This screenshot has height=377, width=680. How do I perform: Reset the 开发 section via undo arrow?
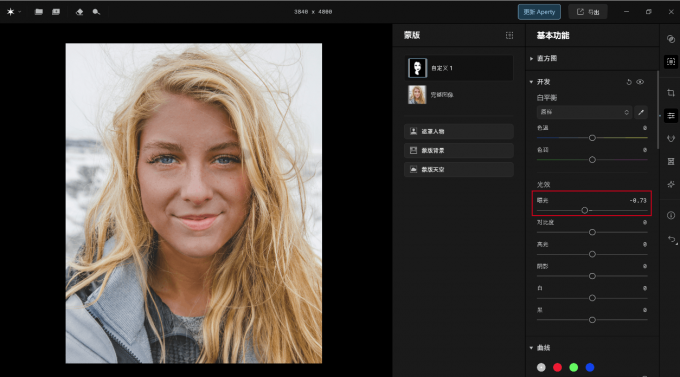(629, 82)
